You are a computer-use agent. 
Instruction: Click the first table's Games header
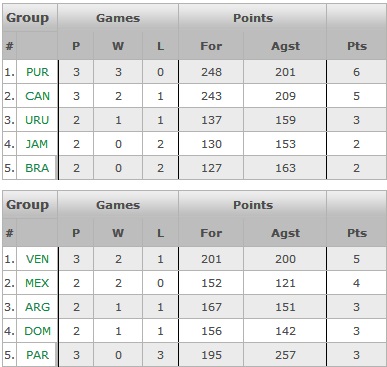pyautogui.click(x=118, y=18)
